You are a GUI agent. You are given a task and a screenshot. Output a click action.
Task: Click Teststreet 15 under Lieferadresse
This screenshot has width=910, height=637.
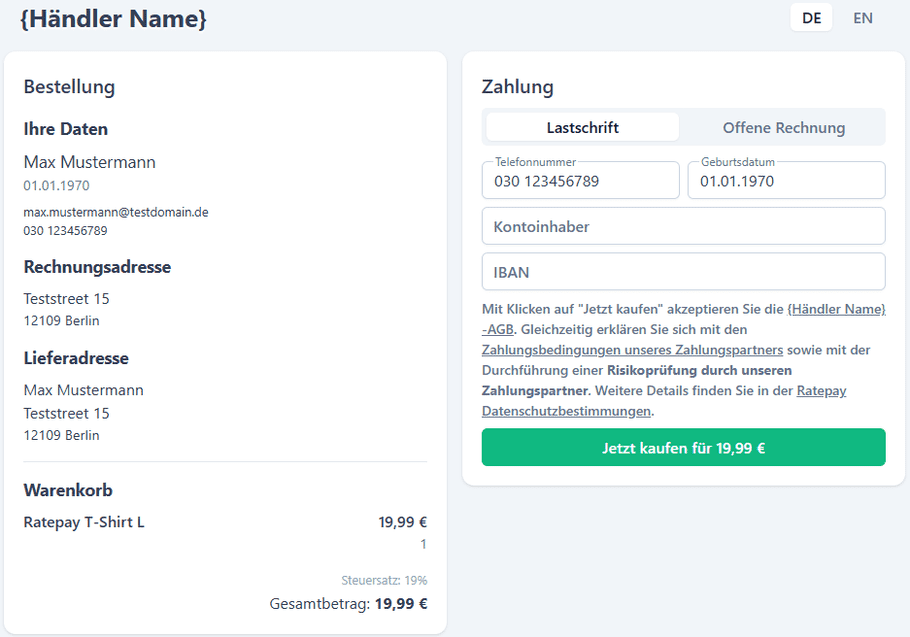click(66, 414)
